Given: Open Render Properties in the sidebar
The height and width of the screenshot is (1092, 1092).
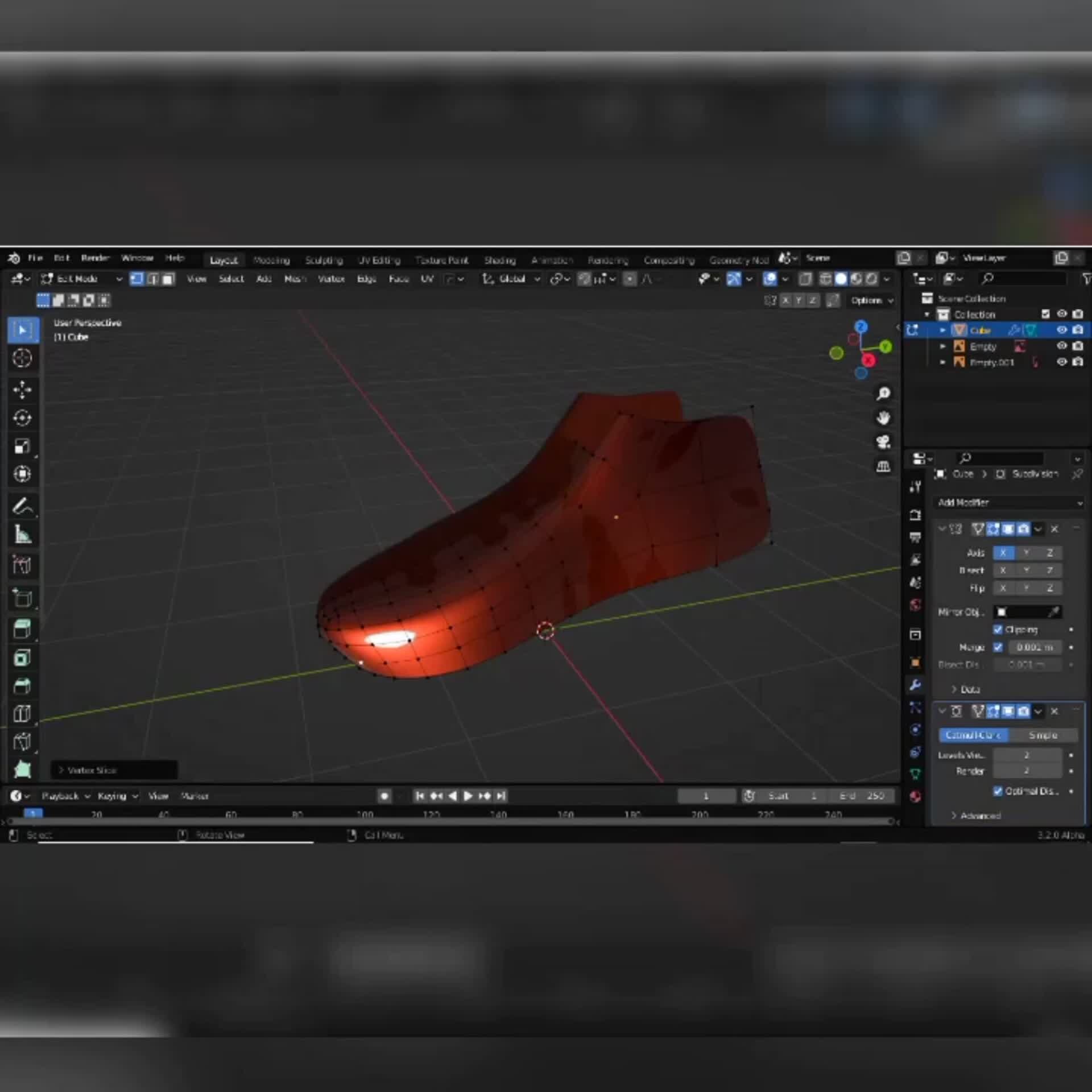Looking at the screenshot, I should click(x=916, y=515).
